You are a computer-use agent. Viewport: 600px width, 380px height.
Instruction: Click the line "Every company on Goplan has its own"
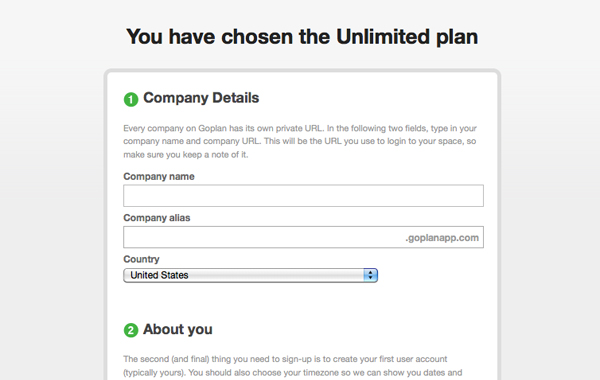300,128
